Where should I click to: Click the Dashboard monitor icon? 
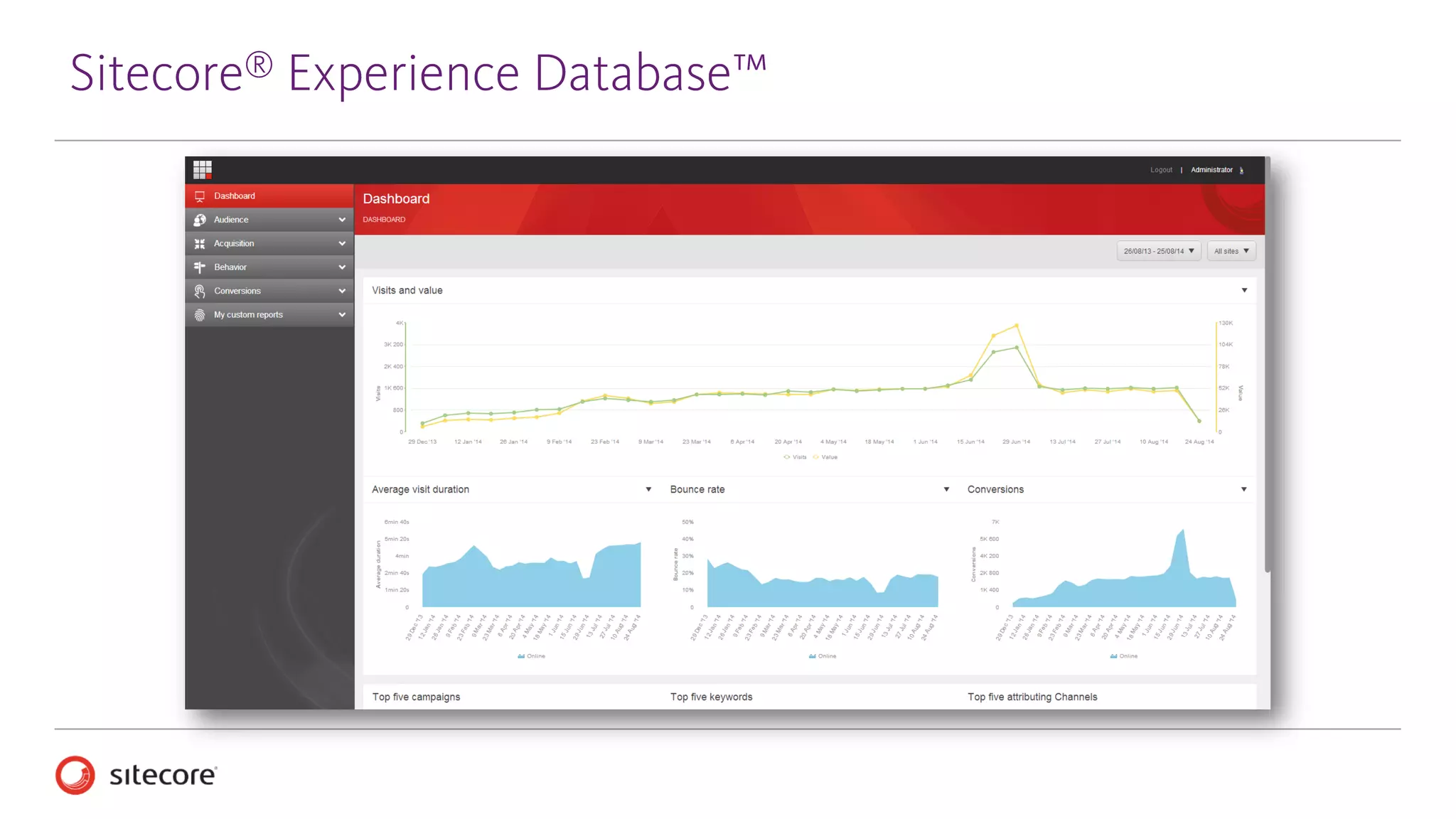(x=200, y=196)
